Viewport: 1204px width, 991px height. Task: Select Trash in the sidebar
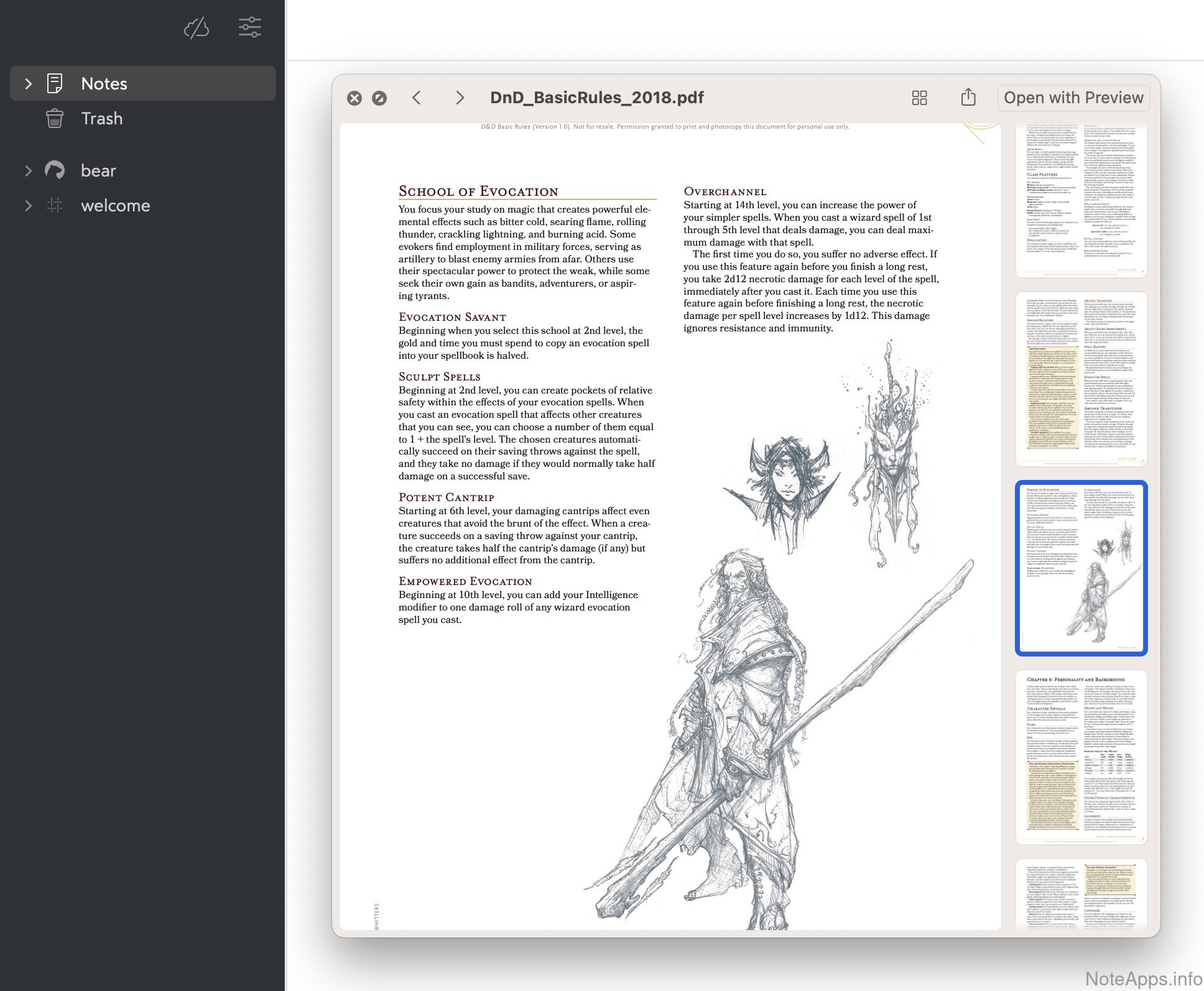(x=102, y=118)
